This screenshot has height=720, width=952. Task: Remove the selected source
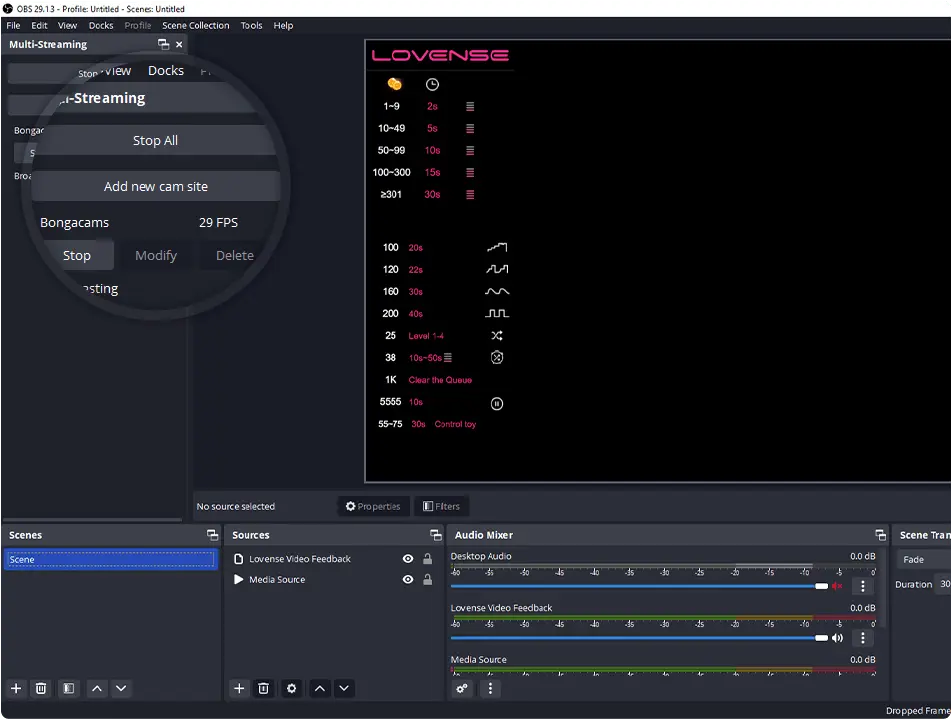click(264, 688)
